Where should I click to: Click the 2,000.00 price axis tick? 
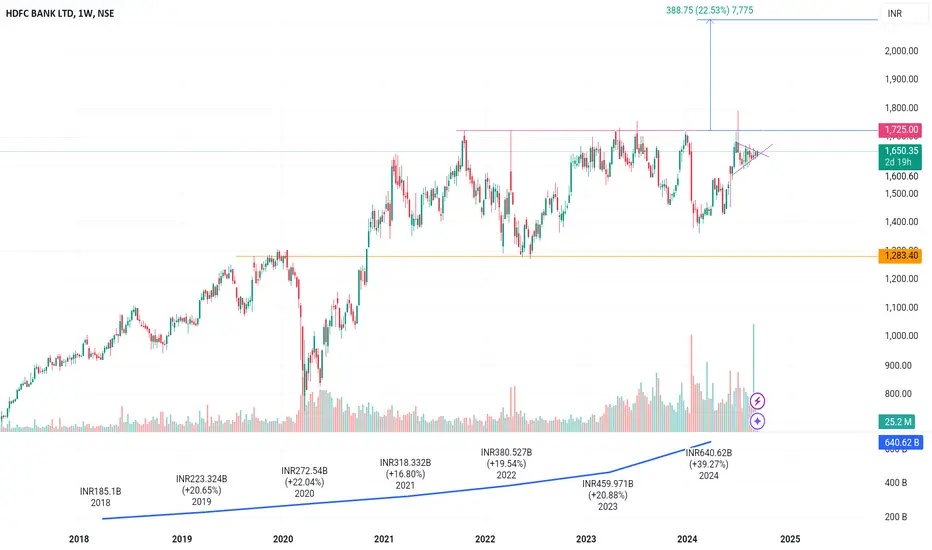[x=901, y=51]
